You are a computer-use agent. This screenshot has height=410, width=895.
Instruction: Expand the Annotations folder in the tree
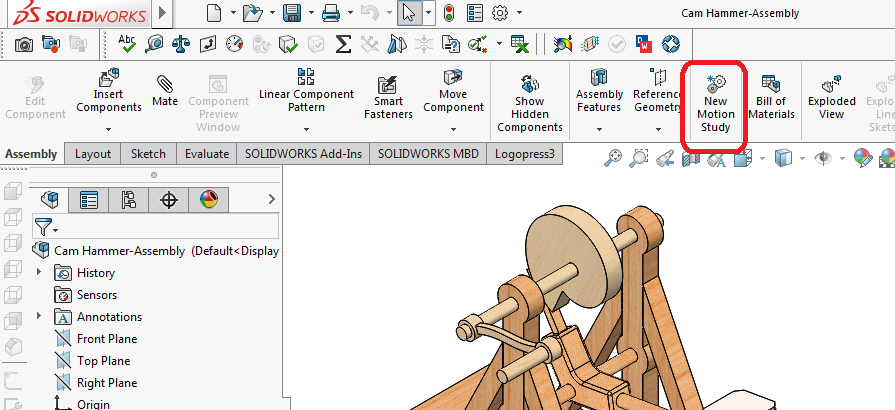coord(39,315)
